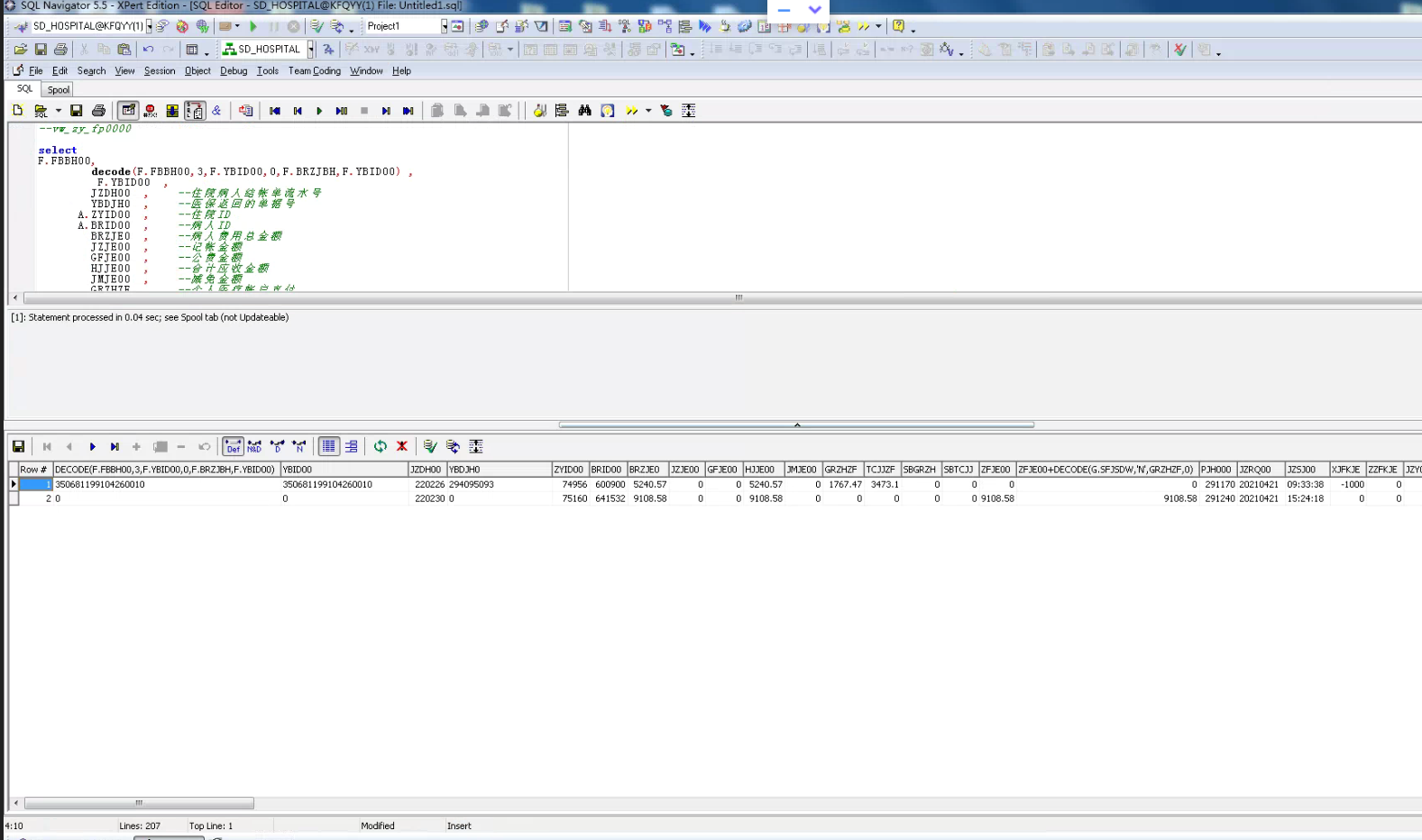1422x840 pixels.
Task: Click the Undo icon in the main toolbar
Action: click(148, 50)
